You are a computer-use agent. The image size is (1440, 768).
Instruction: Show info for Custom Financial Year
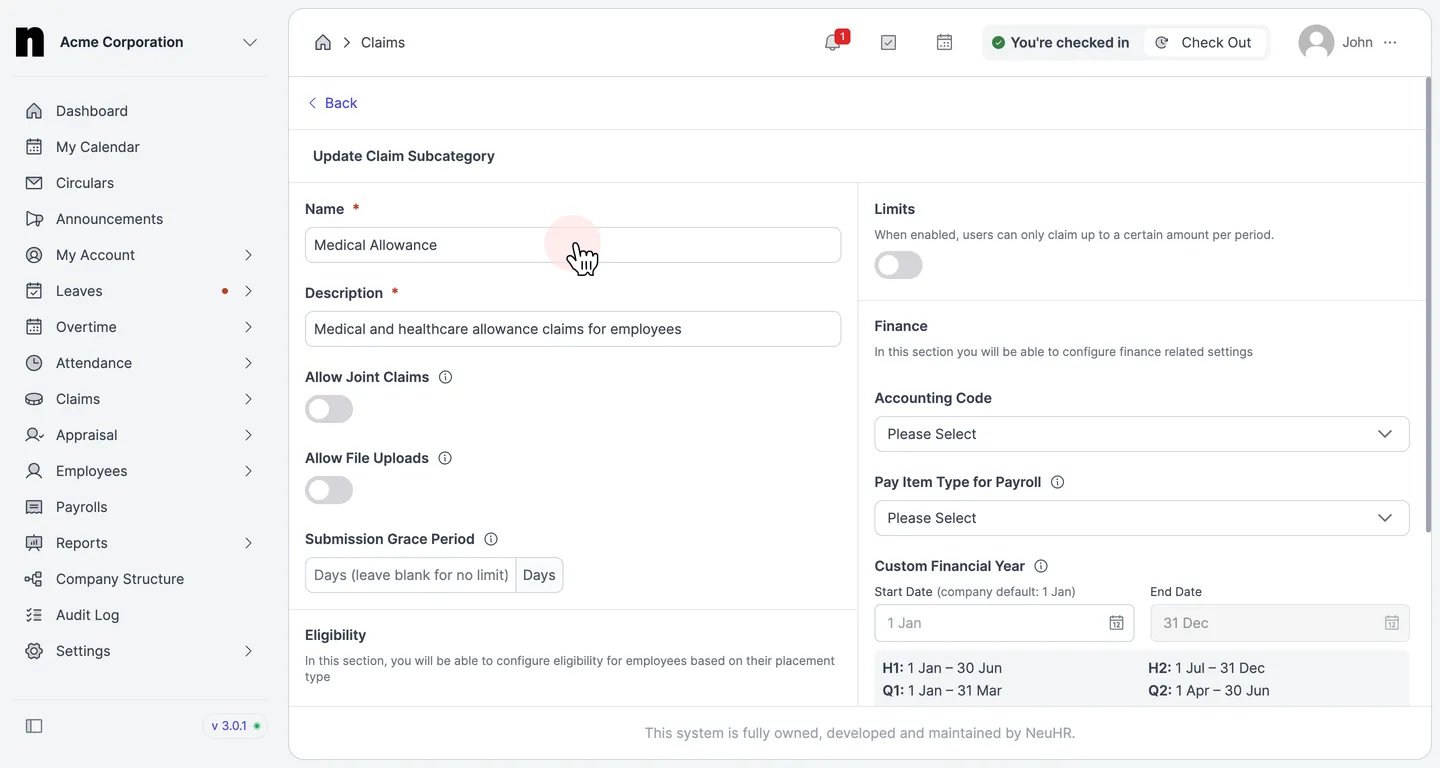point(1041,566)
